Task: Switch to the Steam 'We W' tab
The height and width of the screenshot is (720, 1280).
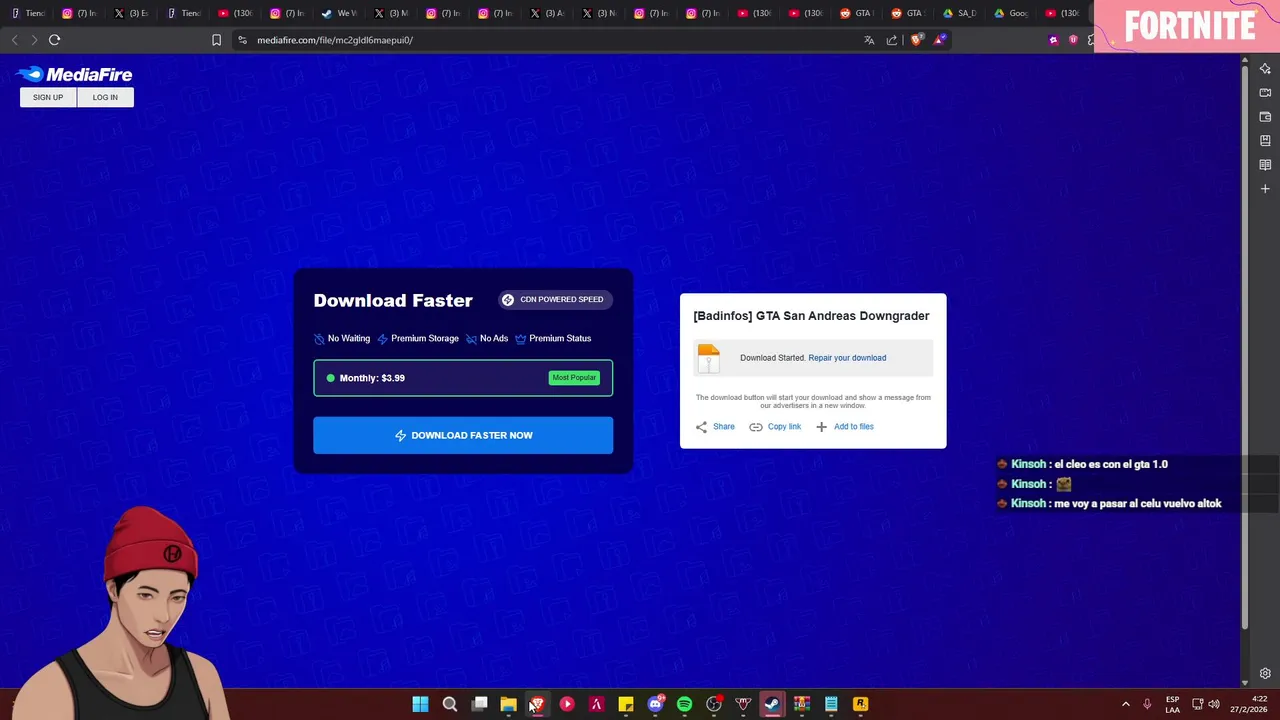Action: tap(340, 13)
